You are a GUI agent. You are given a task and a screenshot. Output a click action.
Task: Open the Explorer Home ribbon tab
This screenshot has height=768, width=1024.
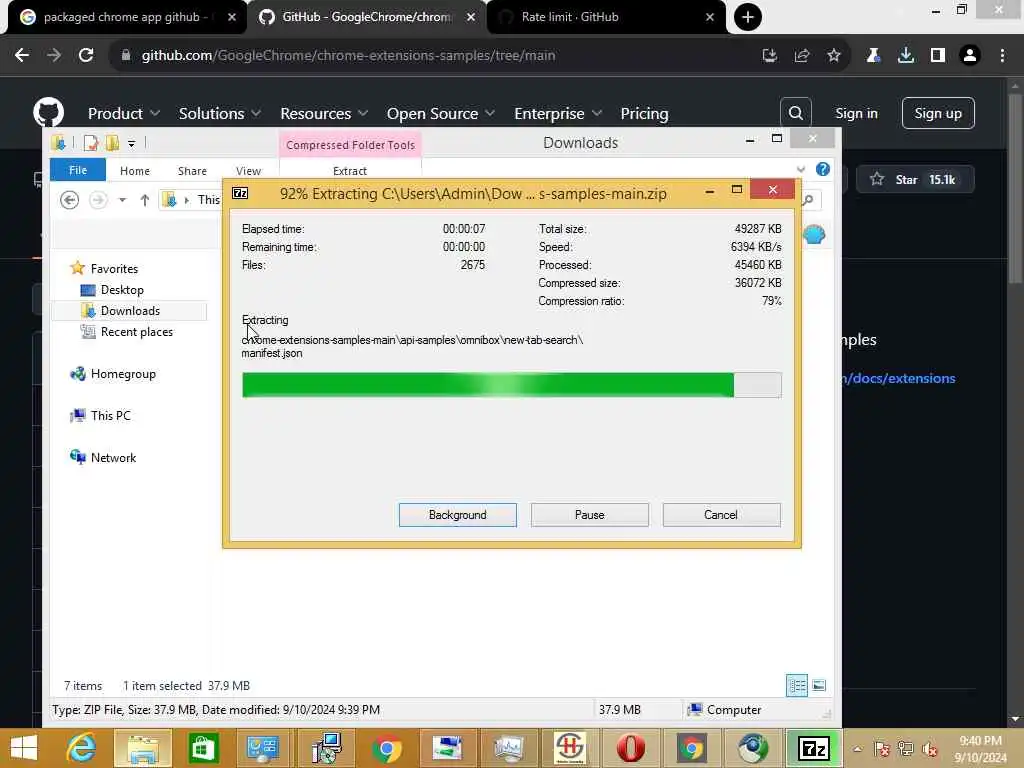click(135, 170)
